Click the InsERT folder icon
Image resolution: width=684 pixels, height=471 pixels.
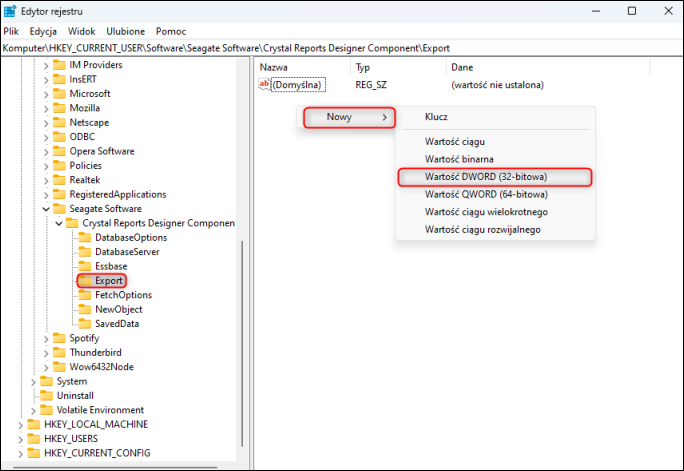[x=59, y=79]
